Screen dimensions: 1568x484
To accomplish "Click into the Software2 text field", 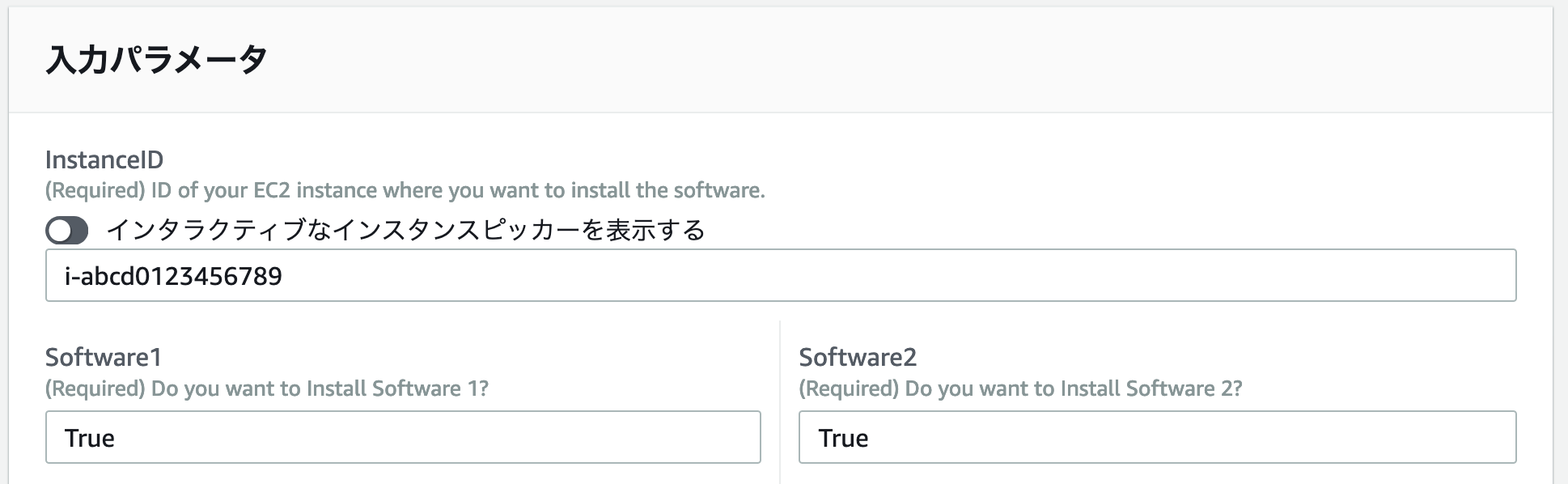I will tap(1158, 437).
